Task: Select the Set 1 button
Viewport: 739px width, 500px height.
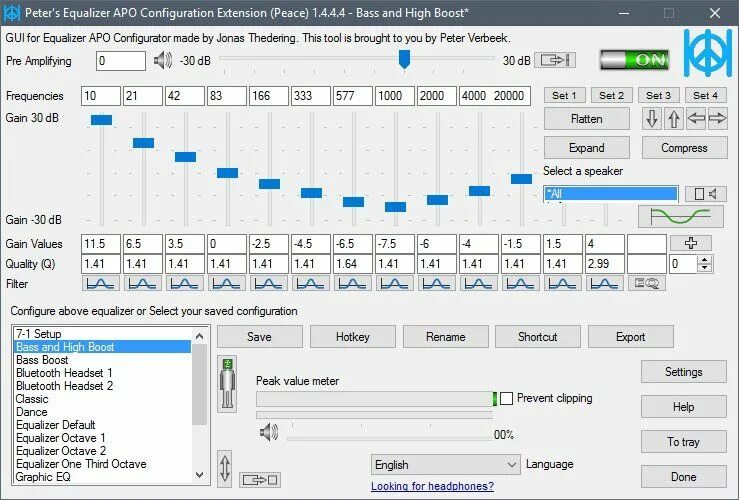Action: tap(564, 95)
